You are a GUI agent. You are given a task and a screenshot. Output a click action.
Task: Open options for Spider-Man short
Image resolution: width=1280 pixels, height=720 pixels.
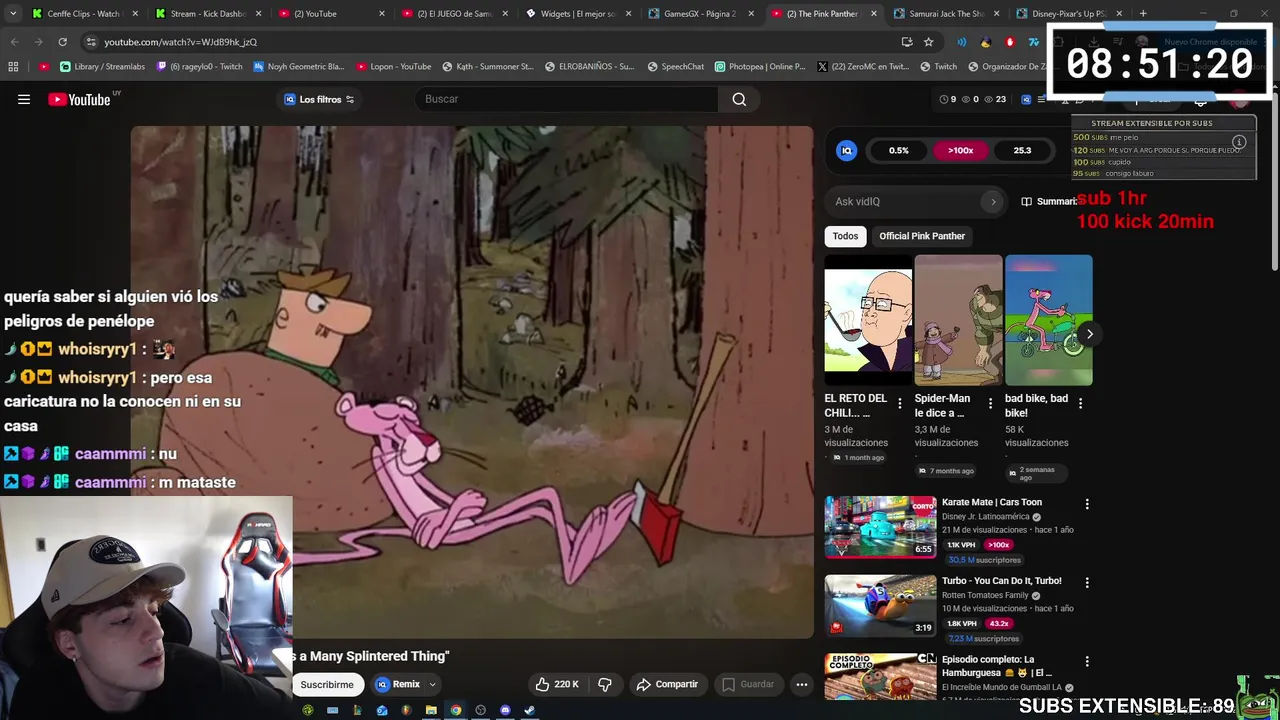[x=990, y=403]
